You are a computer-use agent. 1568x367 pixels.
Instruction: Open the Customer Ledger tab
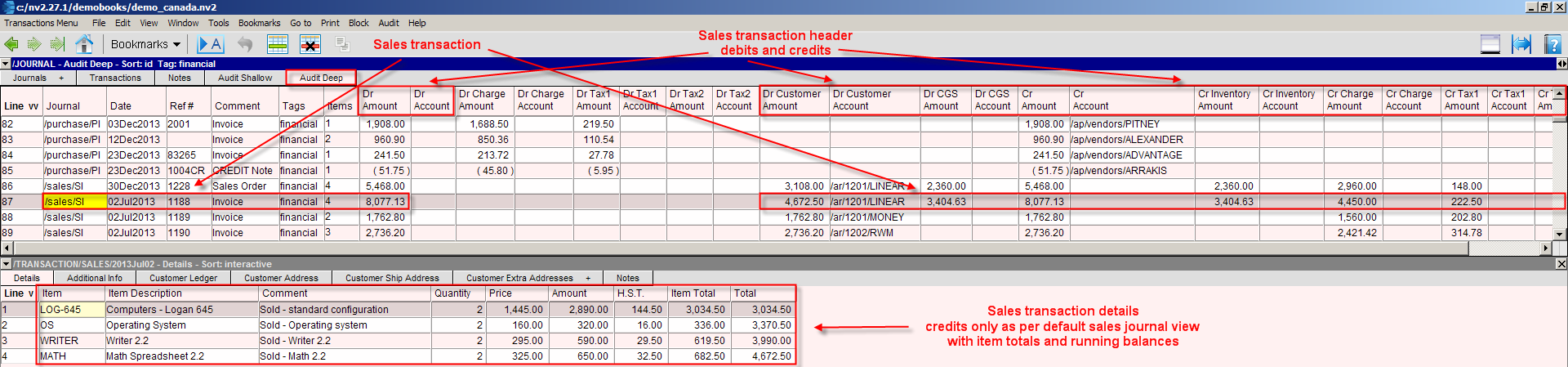click(x=183, y=278)
